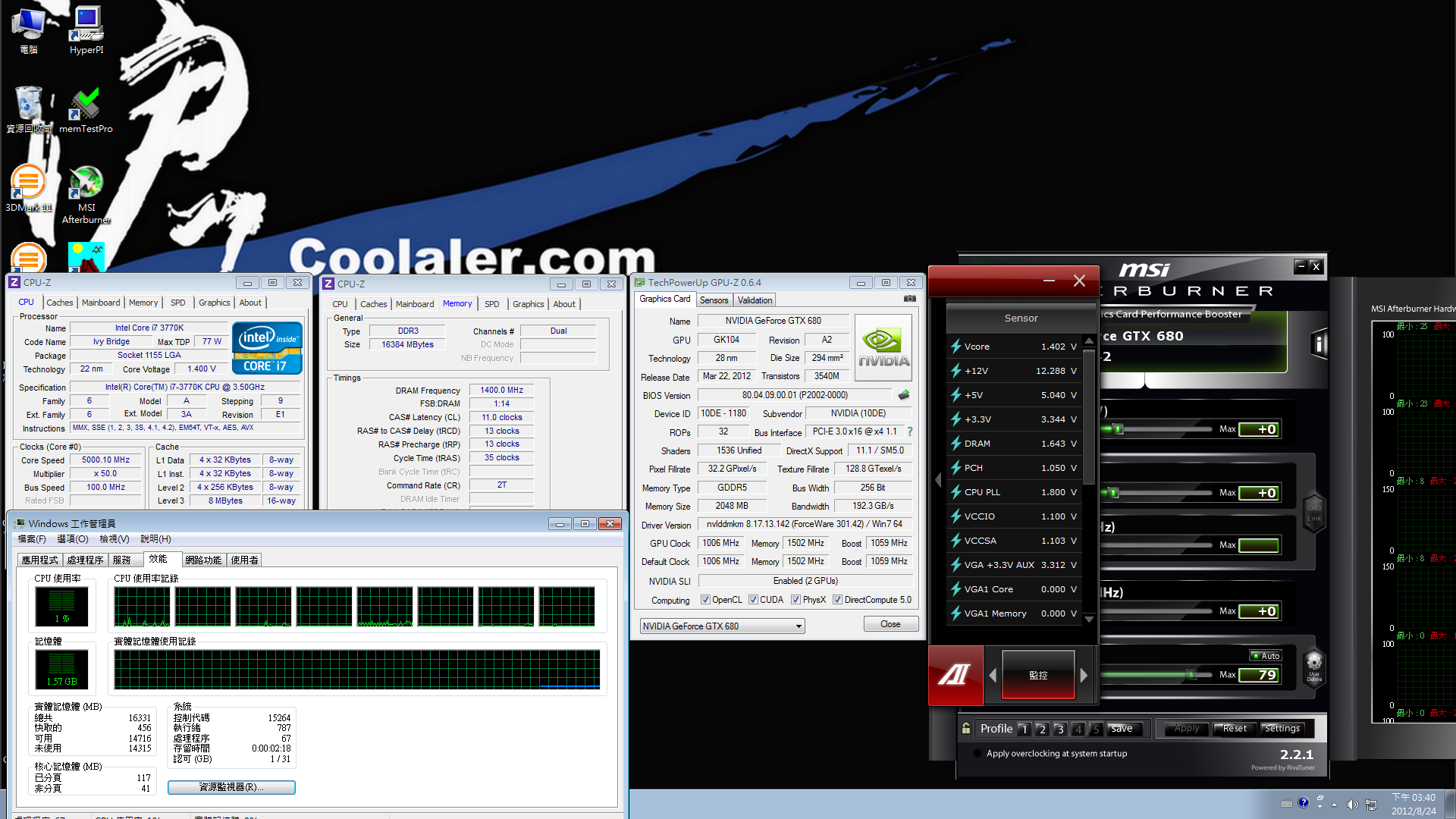Click the 資源監視器(R)... button

[231, 787]
